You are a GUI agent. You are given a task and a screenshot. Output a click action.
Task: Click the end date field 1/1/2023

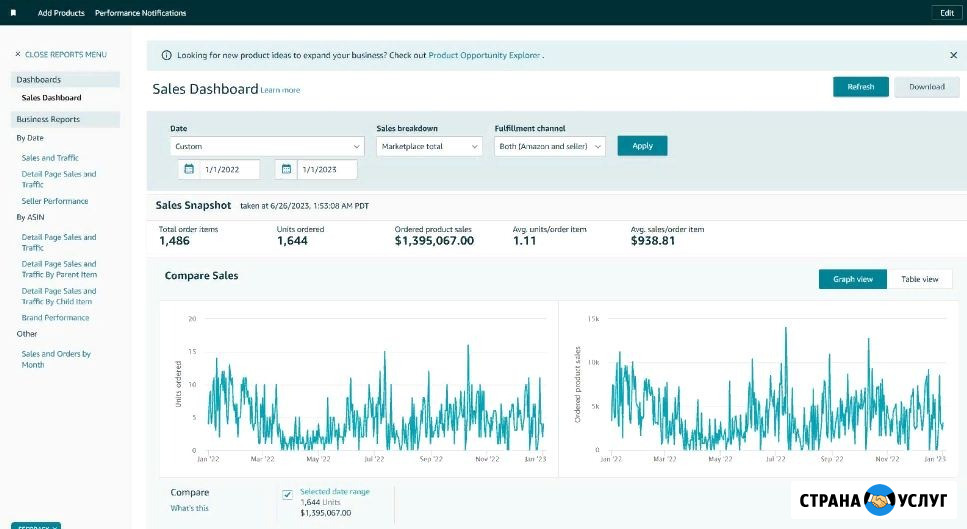326,170
